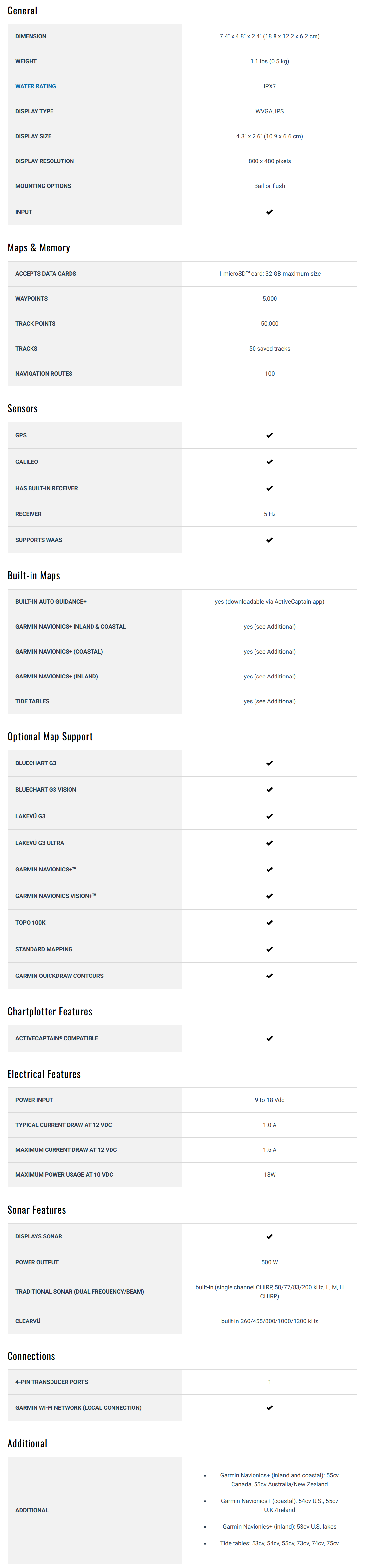Click the Built-In Auto Guidance+ label
Screen dimensions: 367x1568
tap(51, 601)
